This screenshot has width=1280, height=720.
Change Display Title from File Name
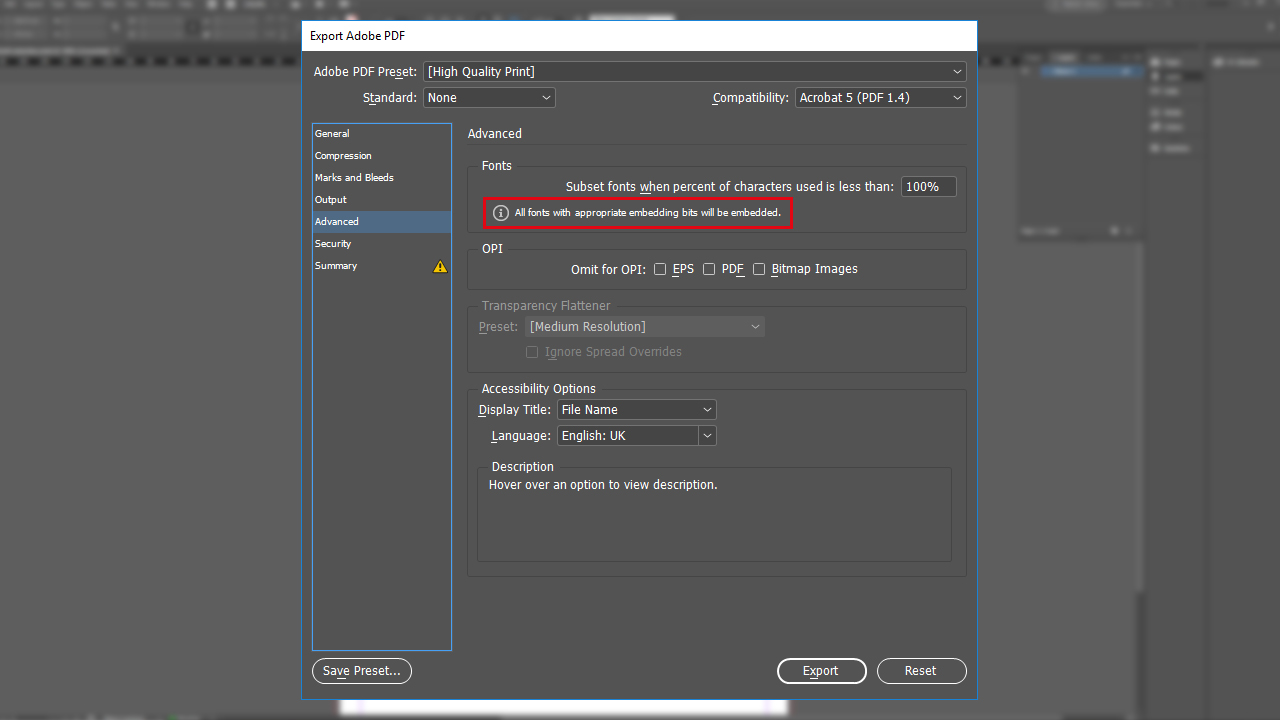click(x=637, y=409)
